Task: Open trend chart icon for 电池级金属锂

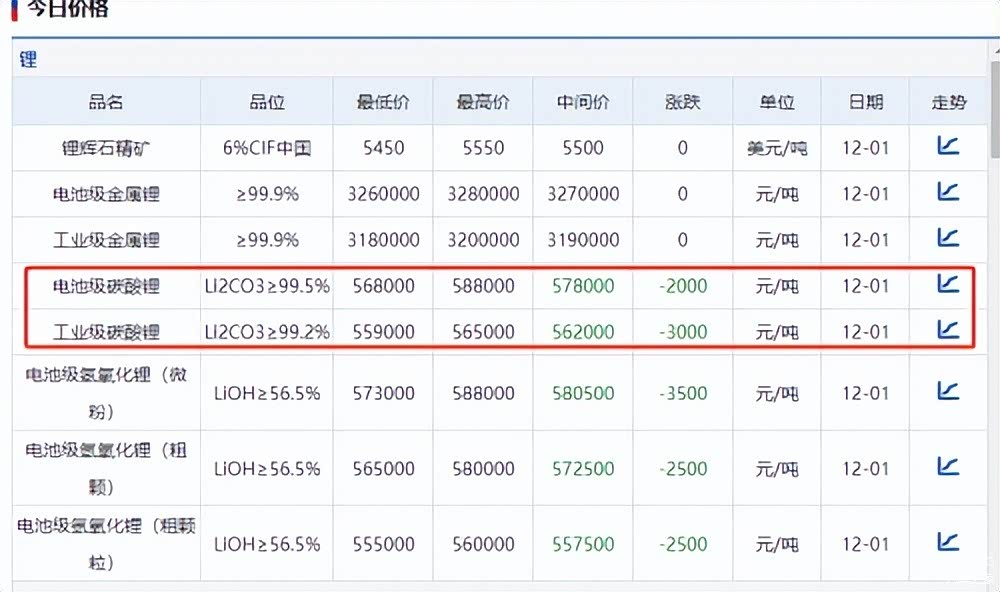Action: pyautogui.click(x=947, y=192)
